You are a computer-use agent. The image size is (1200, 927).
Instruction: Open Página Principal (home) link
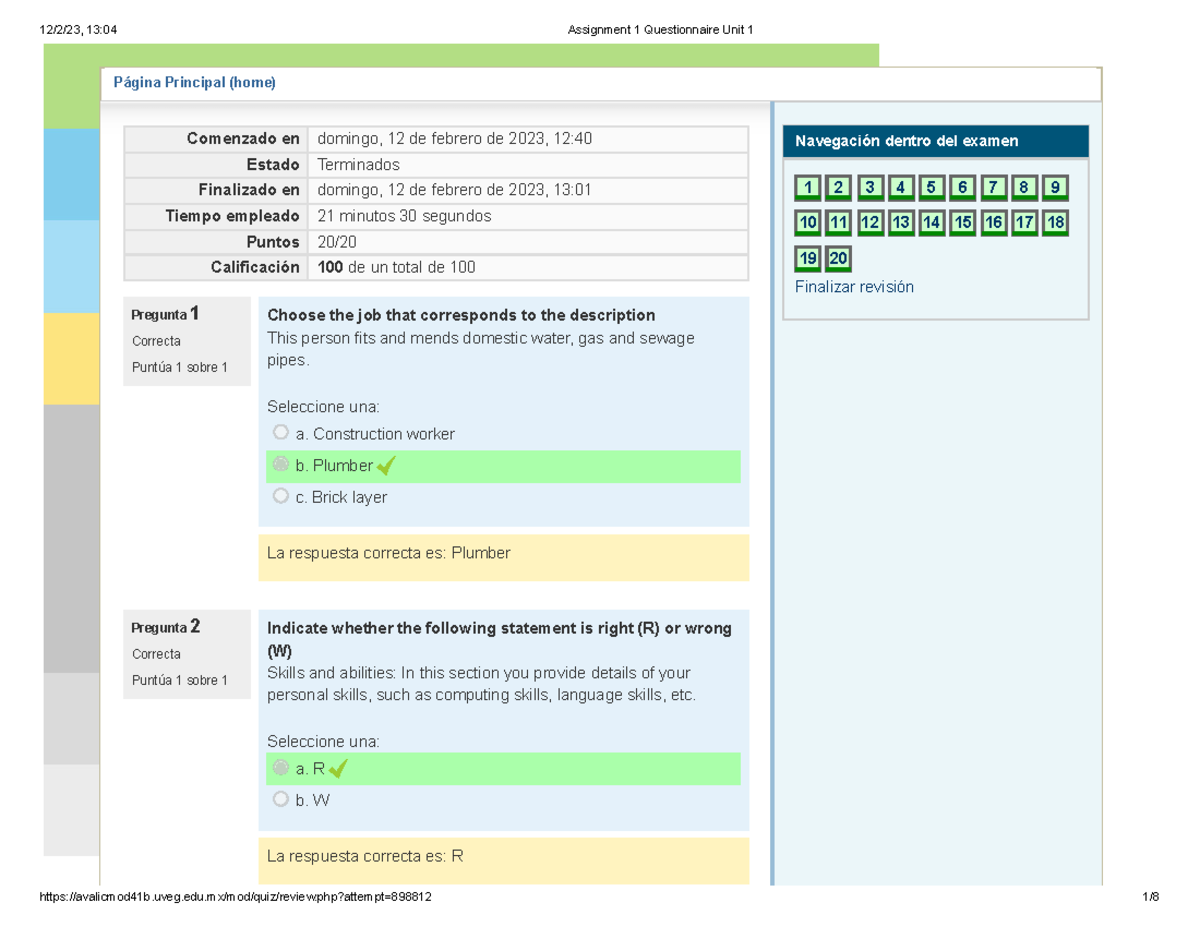(x=193, y=83)
